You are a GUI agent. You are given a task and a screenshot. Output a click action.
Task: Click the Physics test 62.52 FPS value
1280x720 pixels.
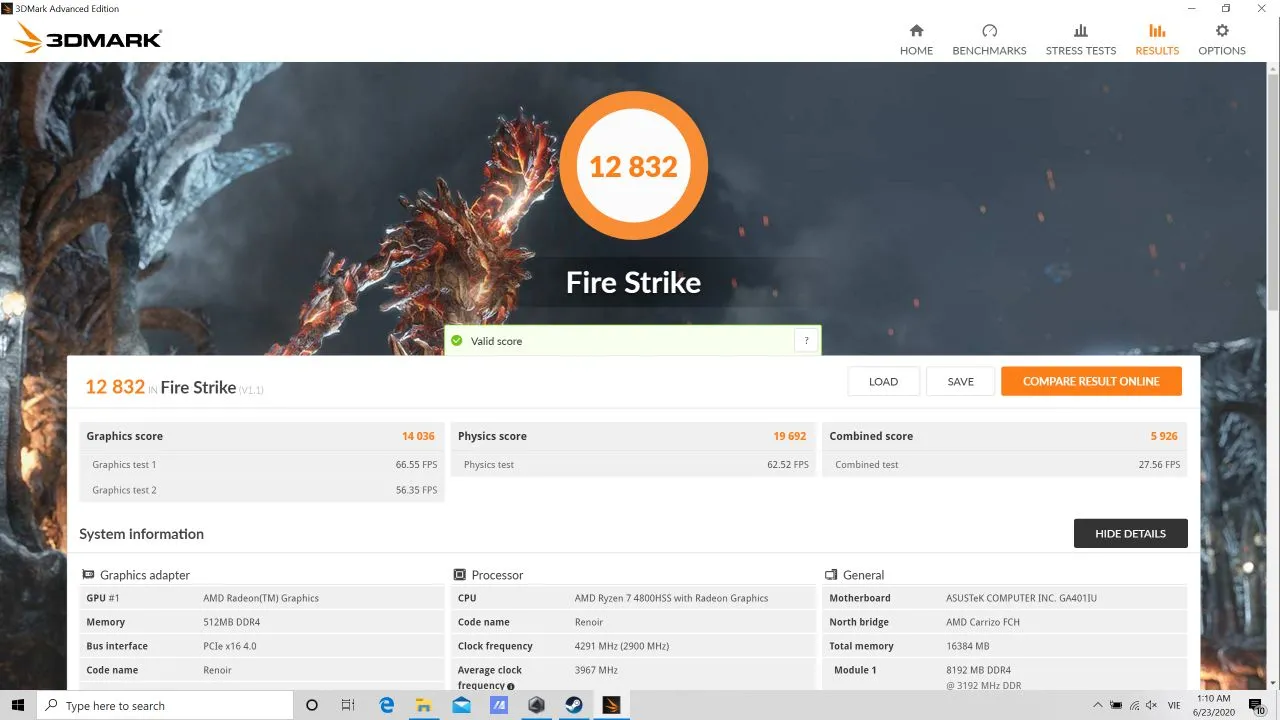(x=788, y=464)
